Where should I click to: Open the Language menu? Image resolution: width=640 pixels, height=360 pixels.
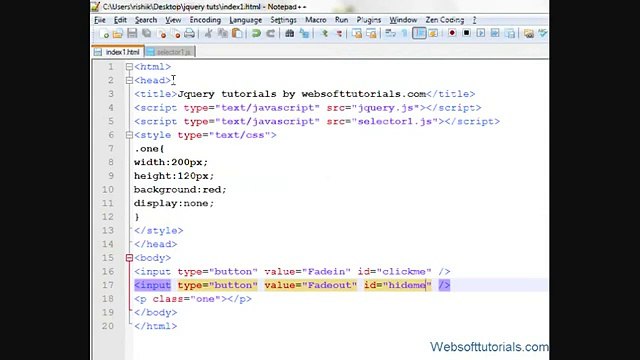pyautogui.click(x=245, y=20)
